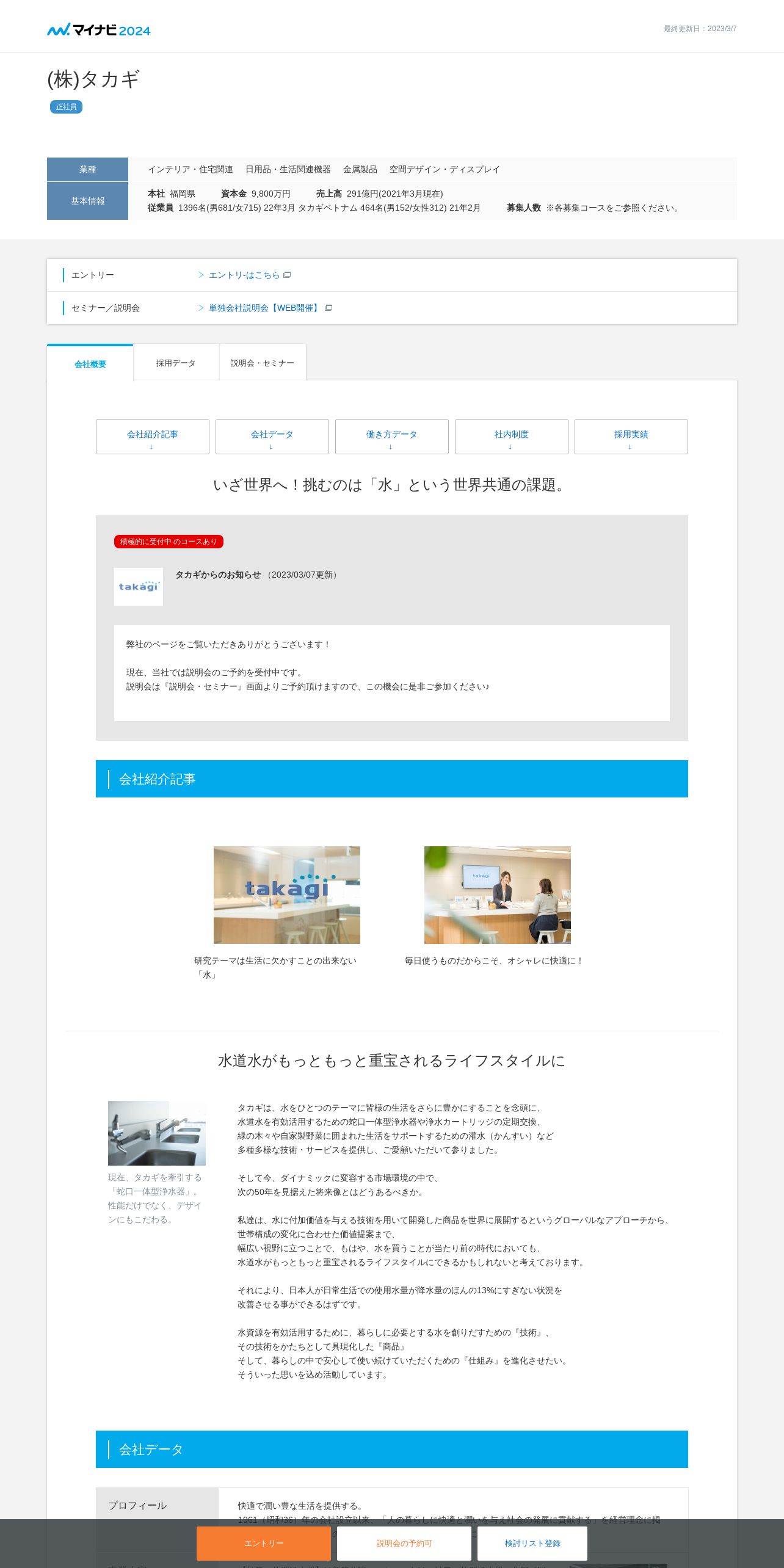
Task: Click the (株)タカギ company heading
Action: tap(93, 79)
